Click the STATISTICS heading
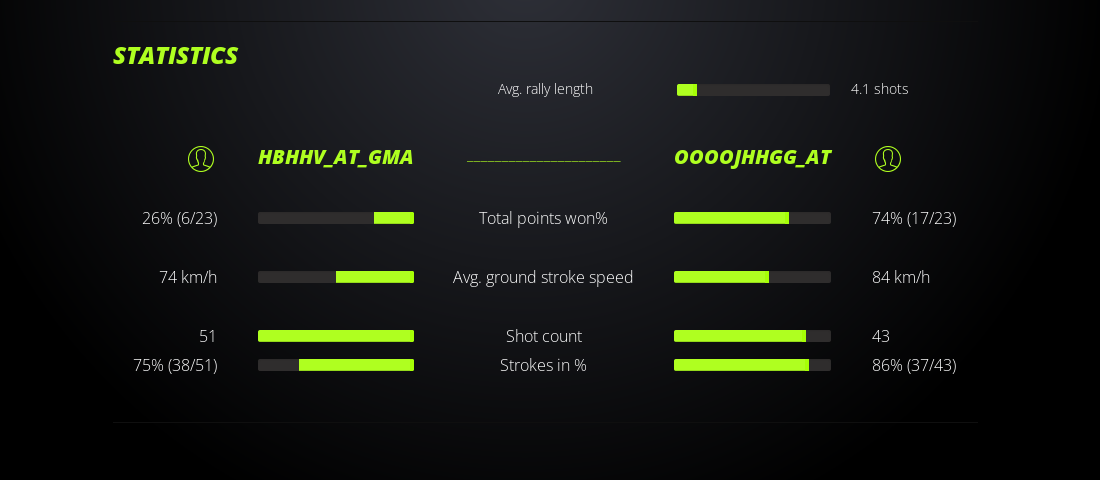The height and width of the screenshot is (480, 1100). (x=175, y=56)
